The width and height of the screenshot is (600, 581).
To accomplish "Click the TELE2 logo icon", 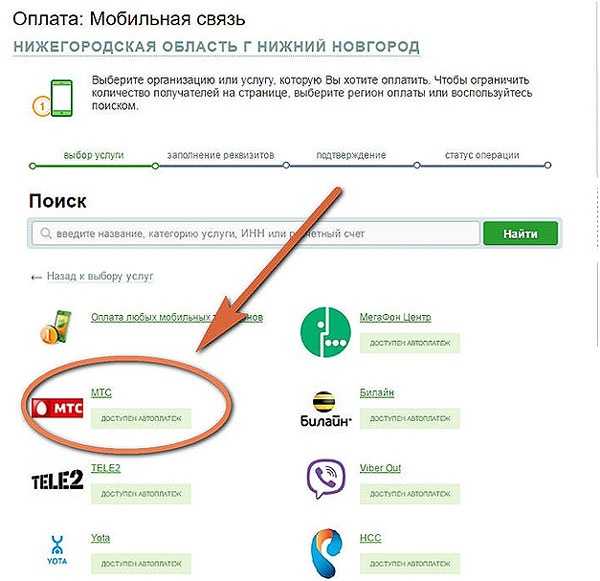I will [x=57, y=480].
